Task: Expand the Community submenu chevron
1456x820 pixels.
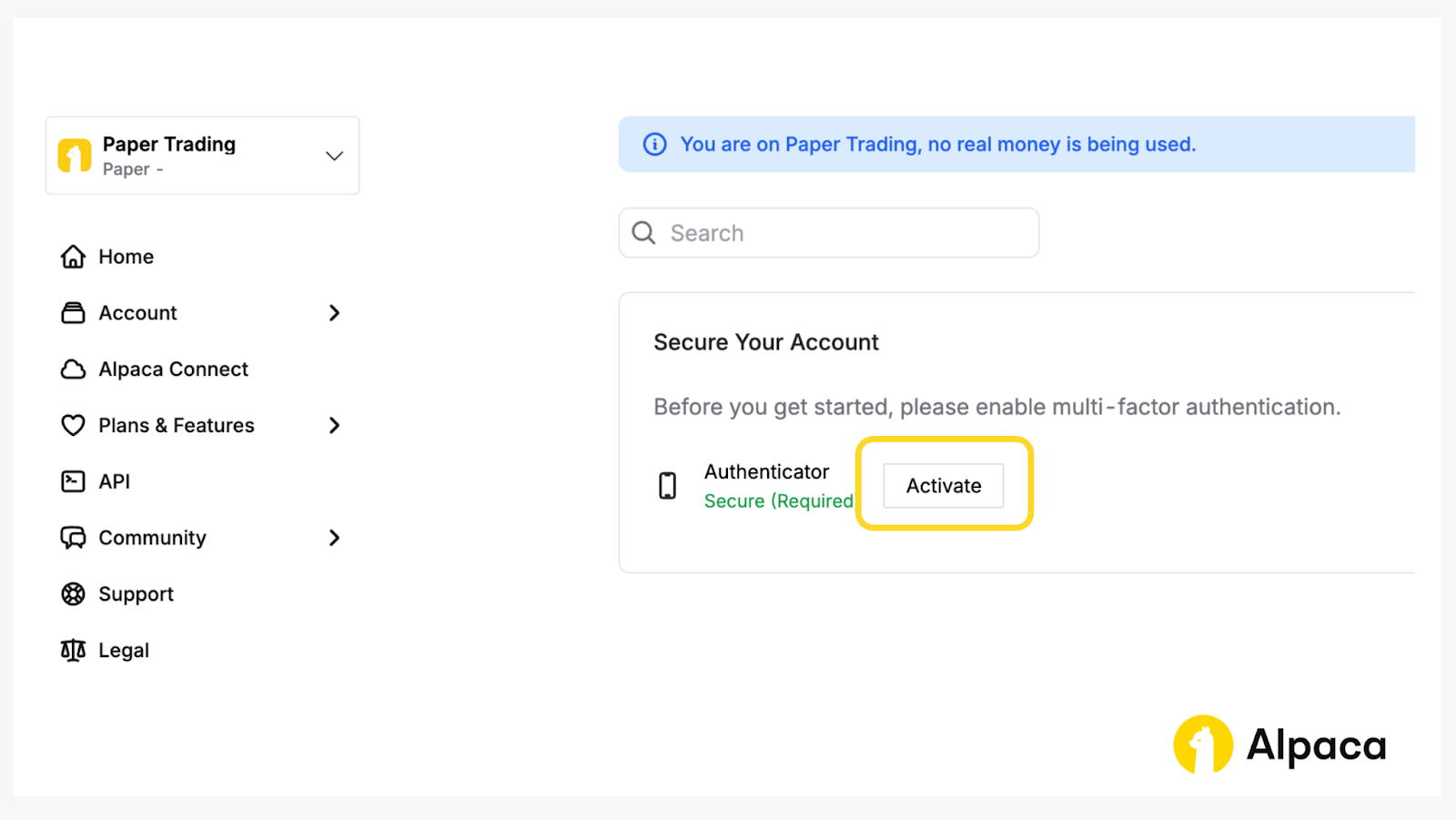Action: coord(334,538)
